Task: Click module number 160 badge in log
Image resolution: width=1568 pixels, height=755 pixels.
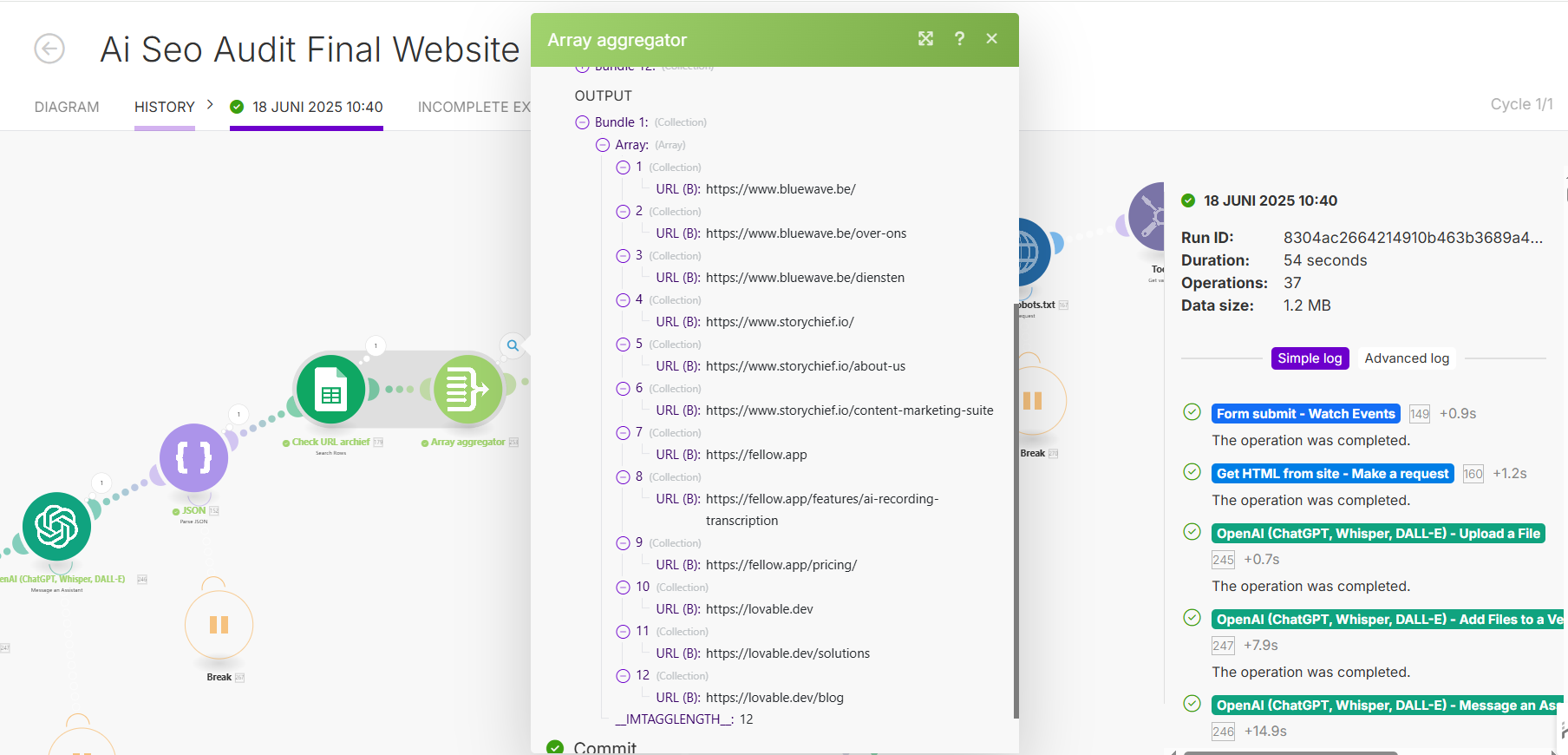Action: pyautogui.click(x=1473, y=474)
